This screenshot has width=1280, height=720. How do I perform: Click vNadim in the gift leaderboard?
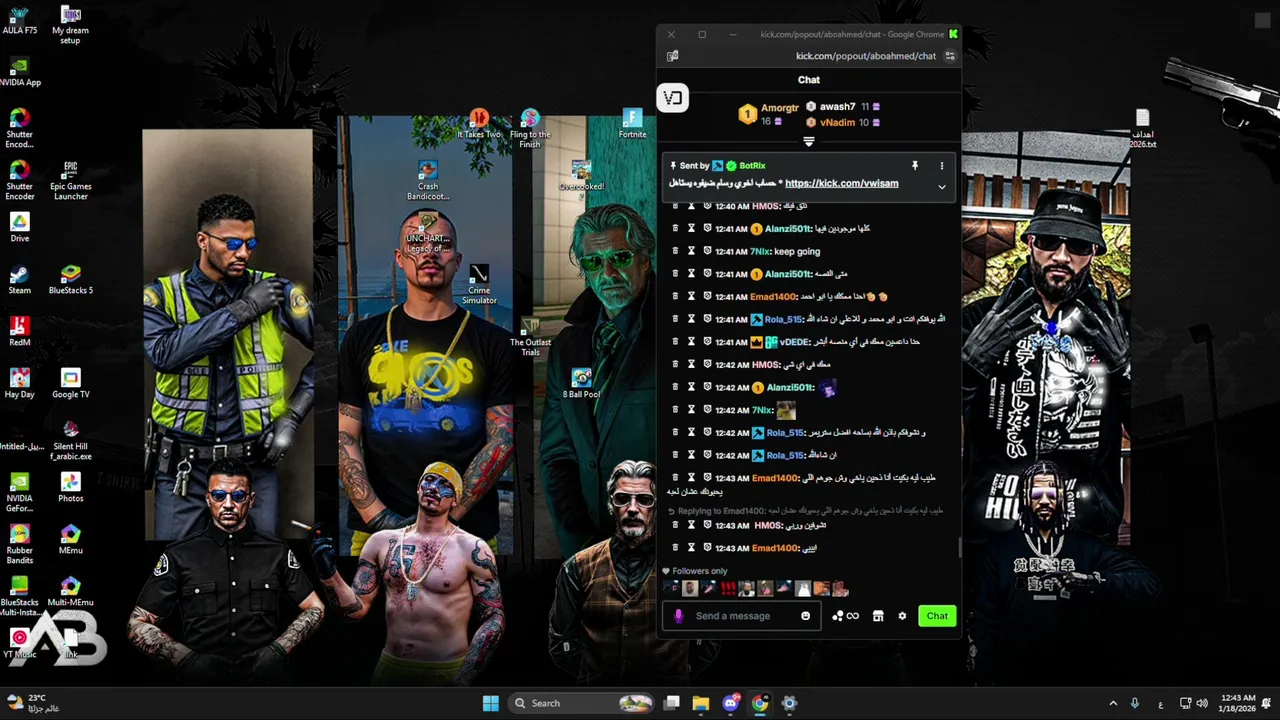click(x=837, y=122)
